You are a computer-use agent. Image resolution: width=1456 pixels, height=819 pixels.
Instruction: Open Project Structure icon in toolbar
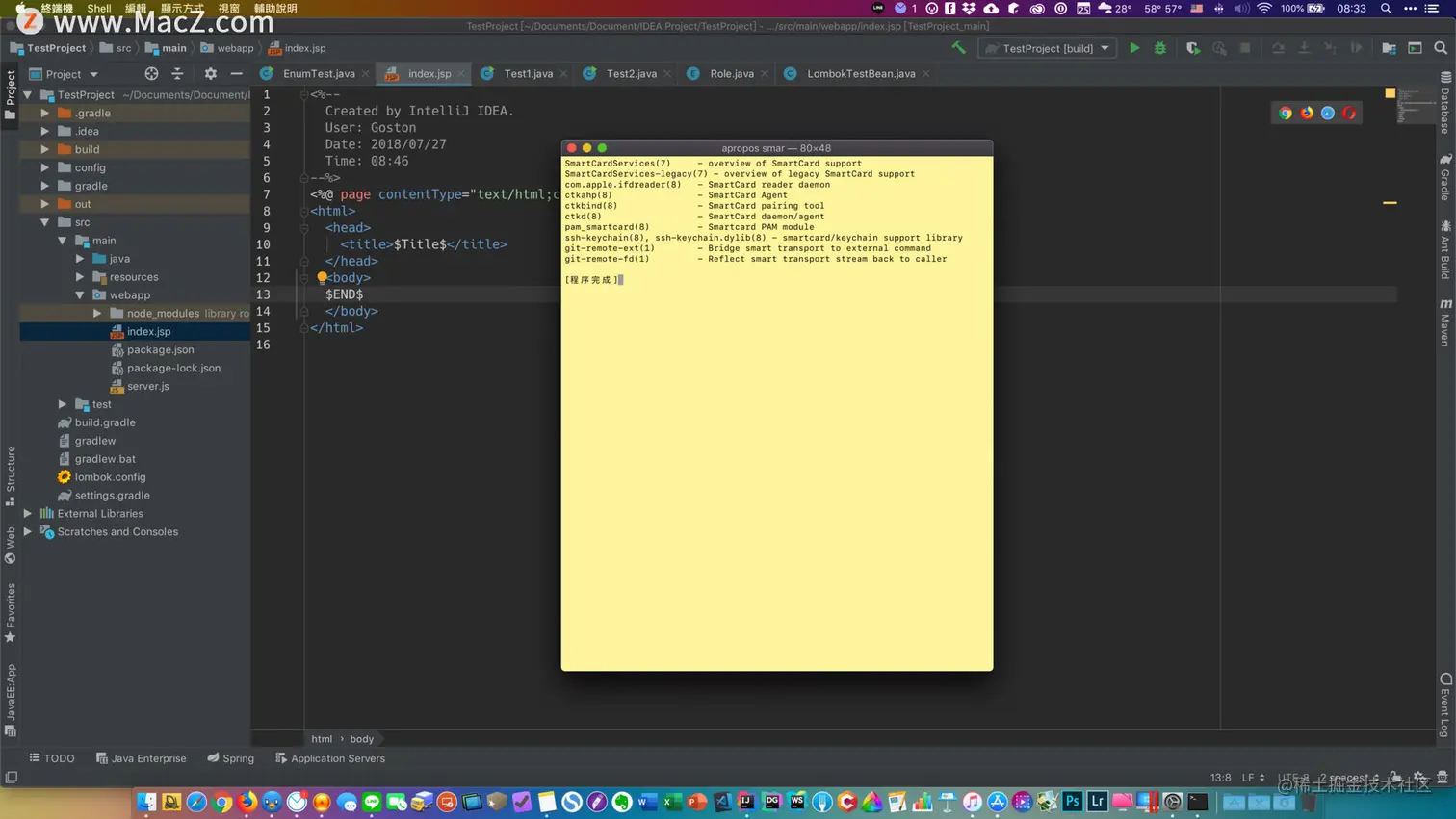coord(1389,48)
